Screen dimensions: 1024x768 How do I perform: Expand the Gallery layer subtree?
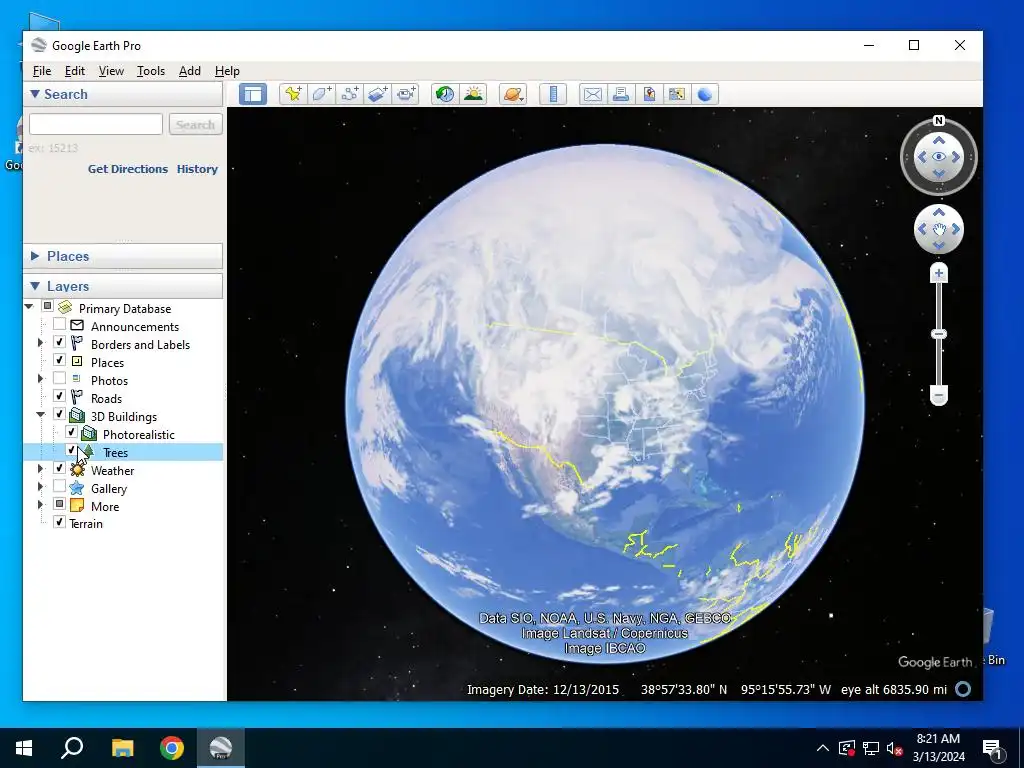(40, 486)
